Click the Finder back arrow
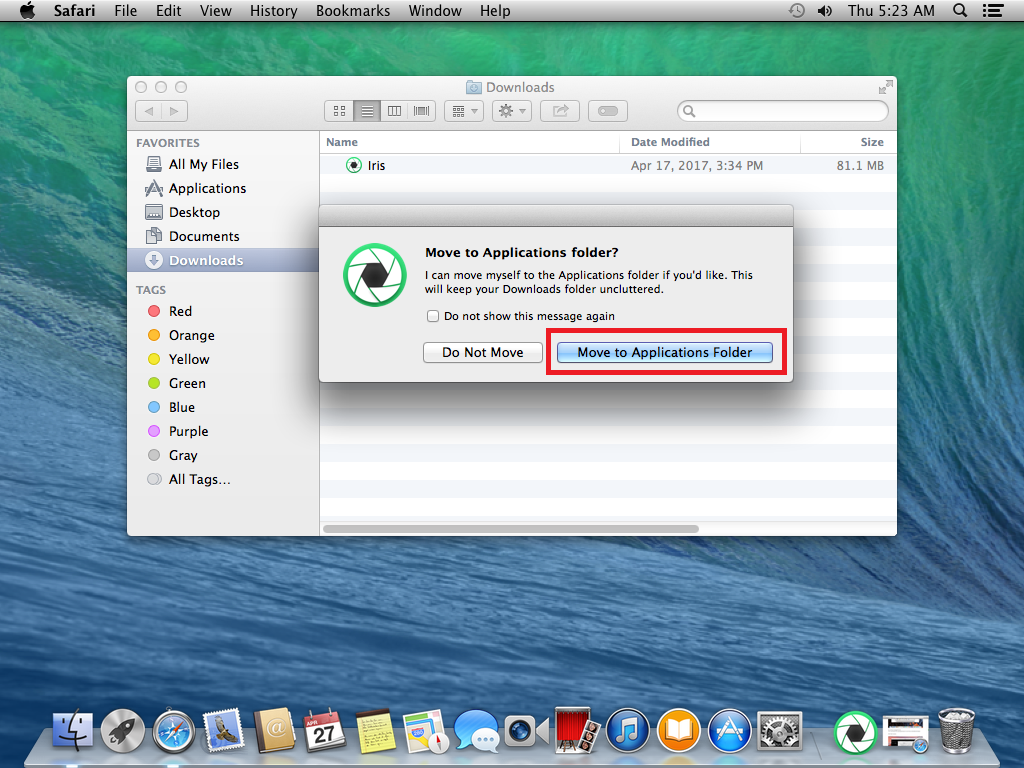 pos(149,111)
